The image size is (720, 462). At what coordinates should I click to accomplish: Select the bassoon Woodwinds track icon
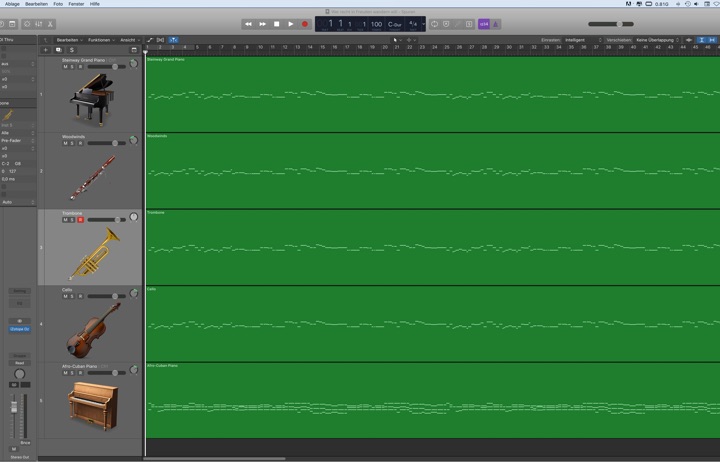tap(93, 178)
